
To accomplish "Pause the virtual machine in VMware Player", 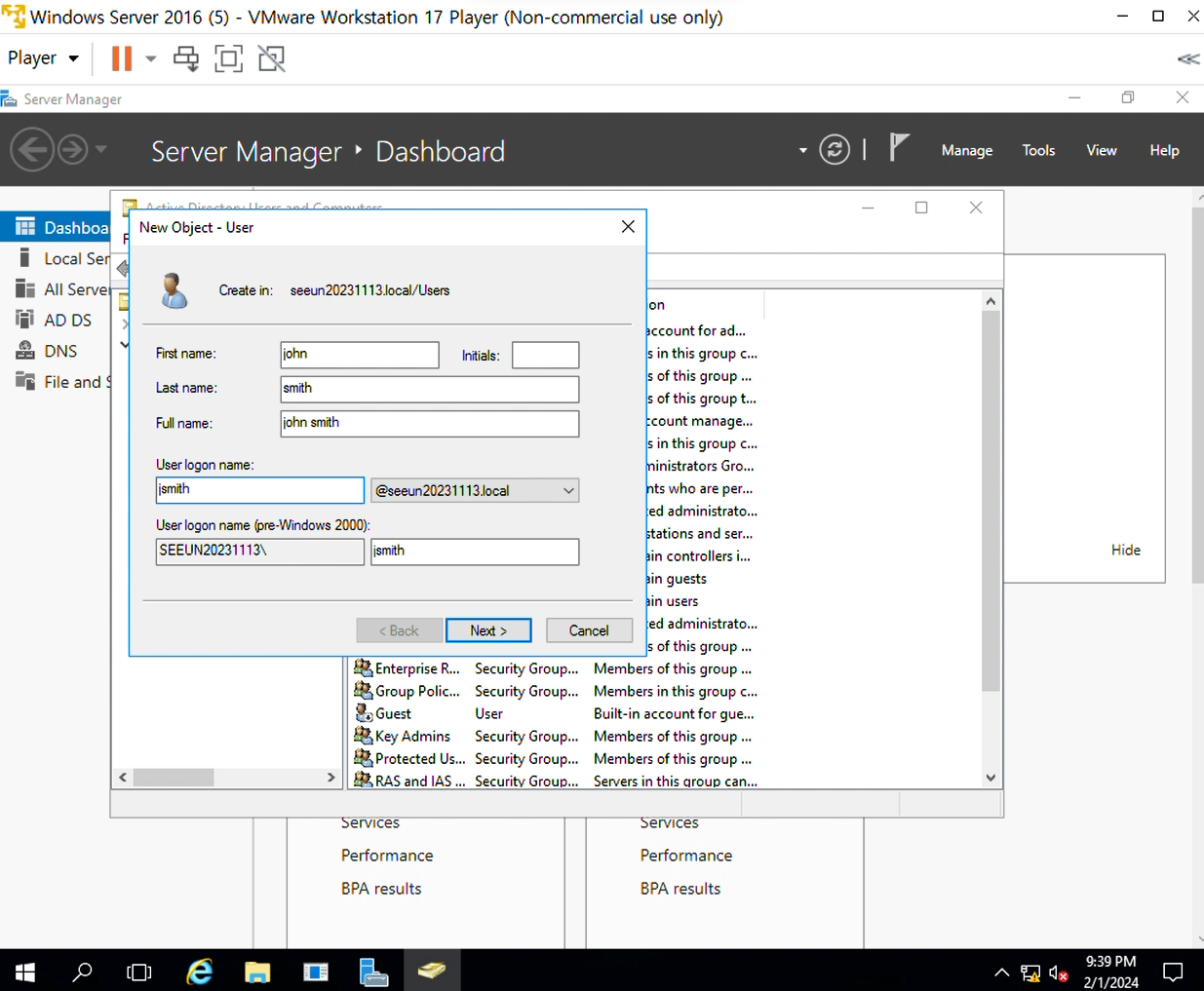I will [122, 58].
